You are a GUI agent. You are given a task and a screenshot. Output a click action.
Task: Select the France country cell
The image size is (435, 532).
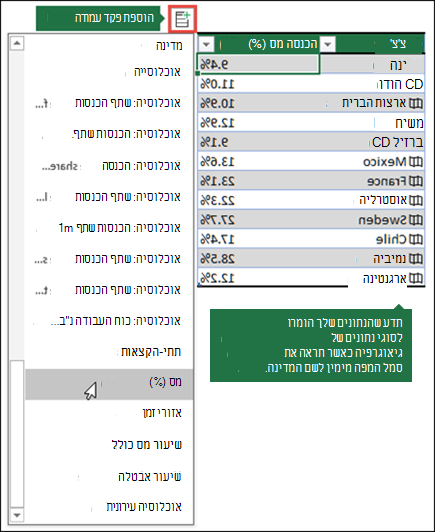click(x=373, y=181)
